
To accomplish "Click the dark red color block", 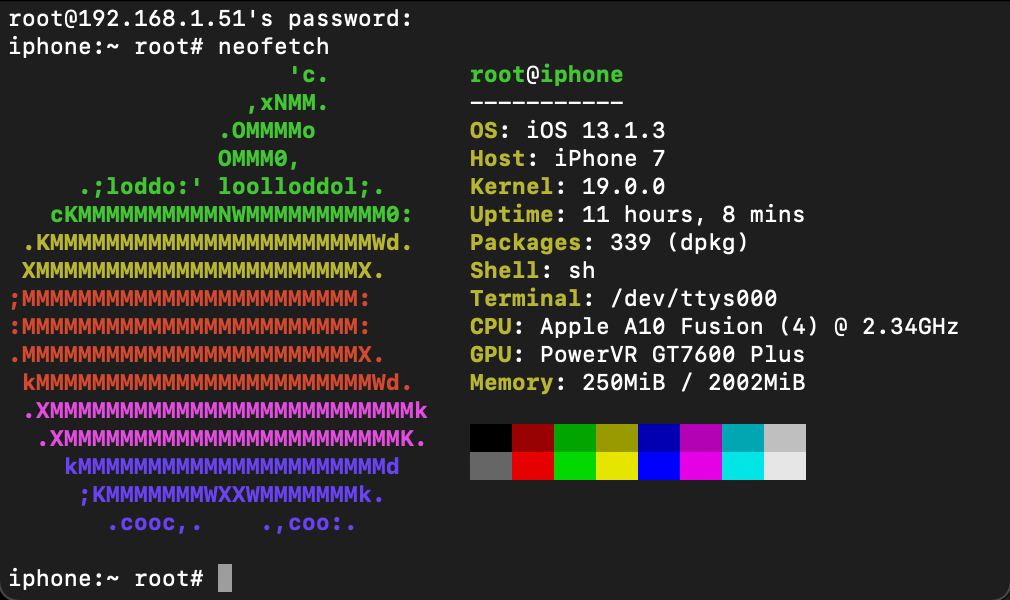I will tap(533, 438).
